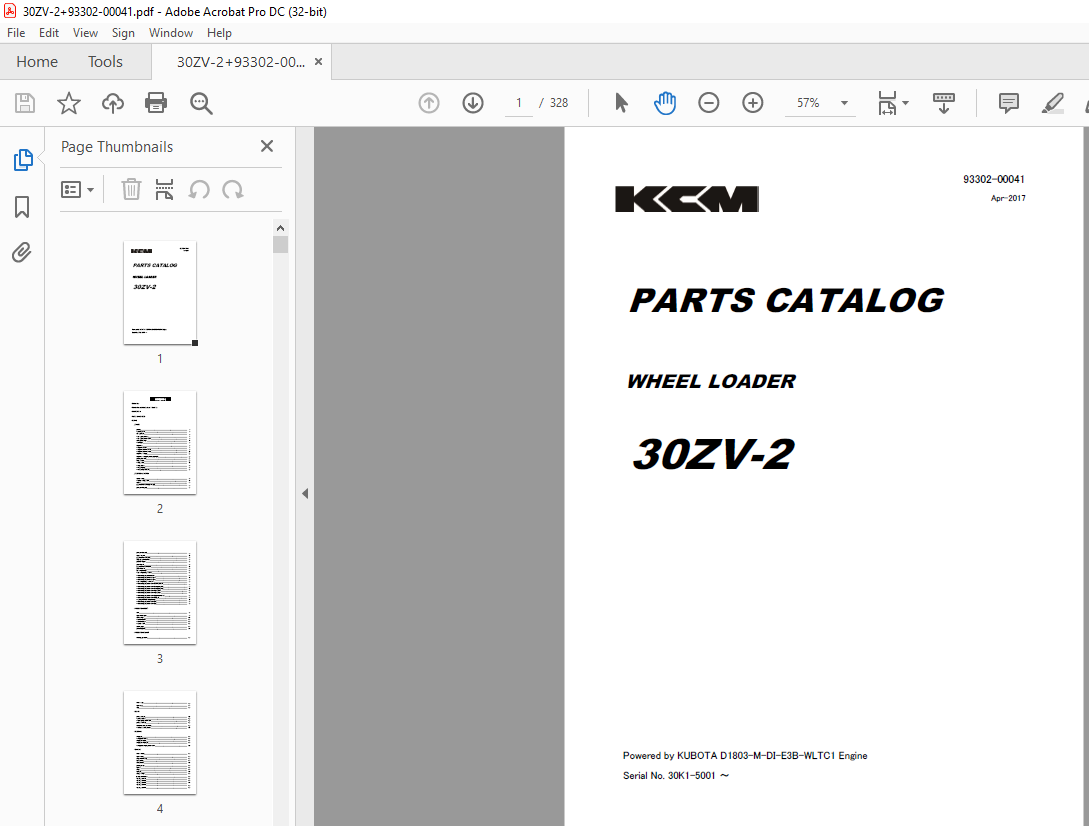Expand fit page options dropdown arrow
1089x826 pixels.
pyautogui.click(x=905, y=103)
